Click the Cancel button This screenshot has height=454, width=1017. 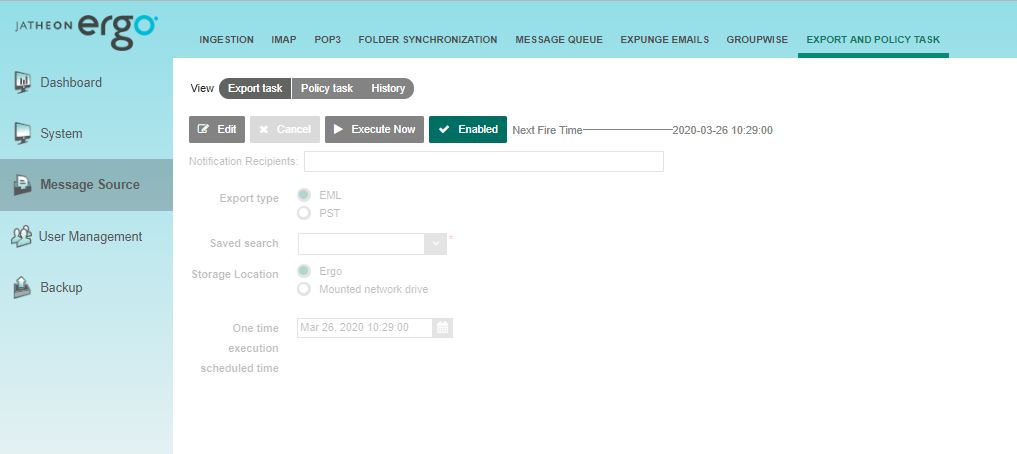(285, 129)
